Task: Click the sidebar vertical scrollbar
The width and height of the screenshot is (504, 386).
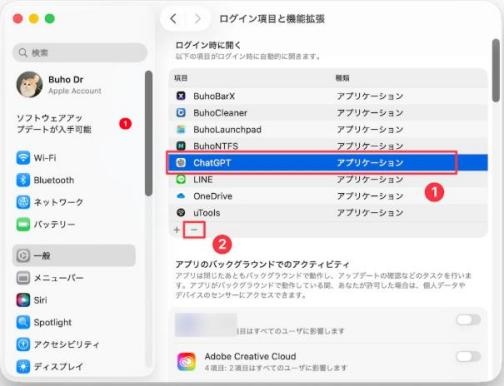Action: [x=149, y=133]
